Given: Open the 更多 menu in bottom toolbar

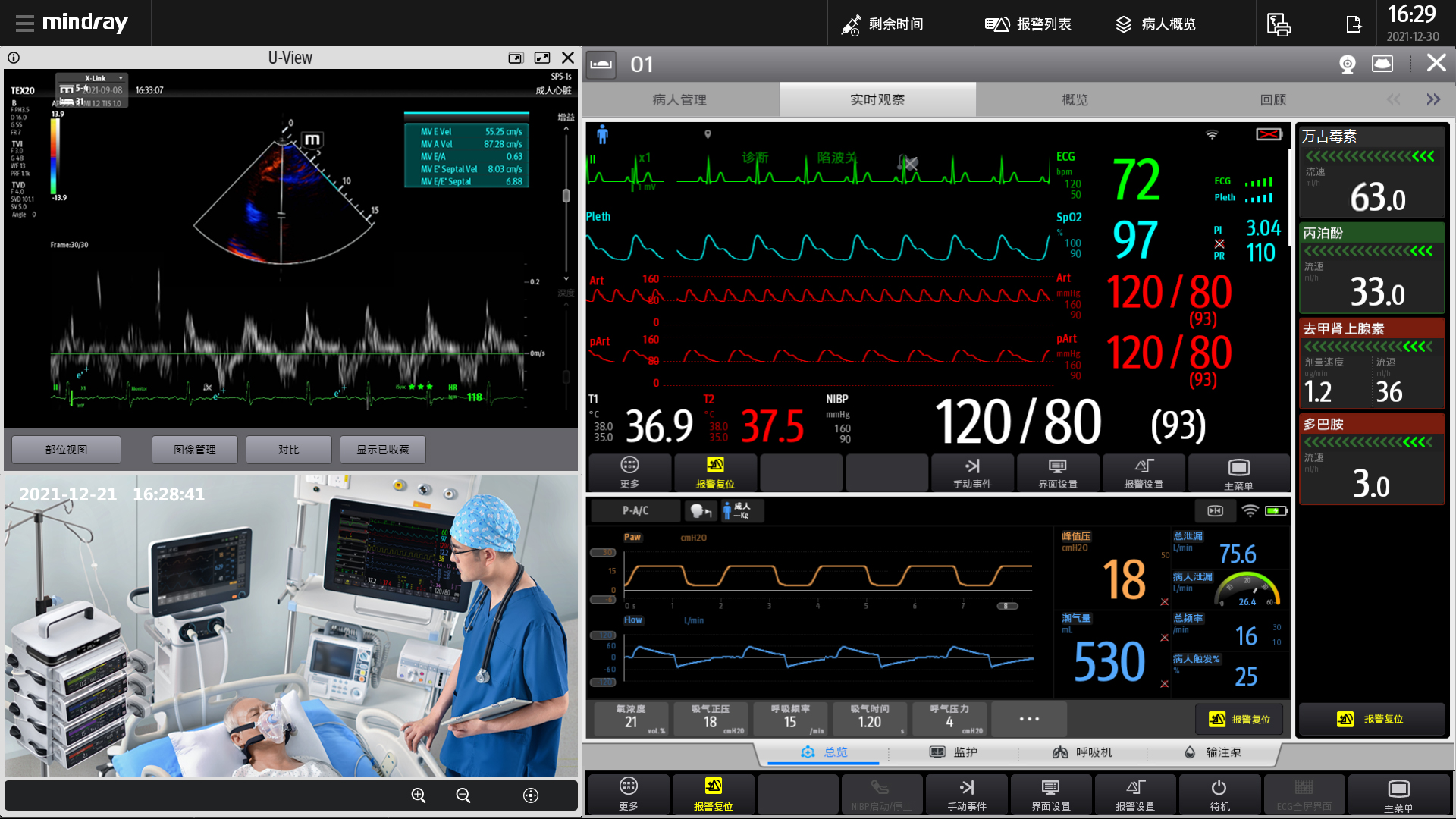Looking at the screenshot, I should (x=628, y=794).
